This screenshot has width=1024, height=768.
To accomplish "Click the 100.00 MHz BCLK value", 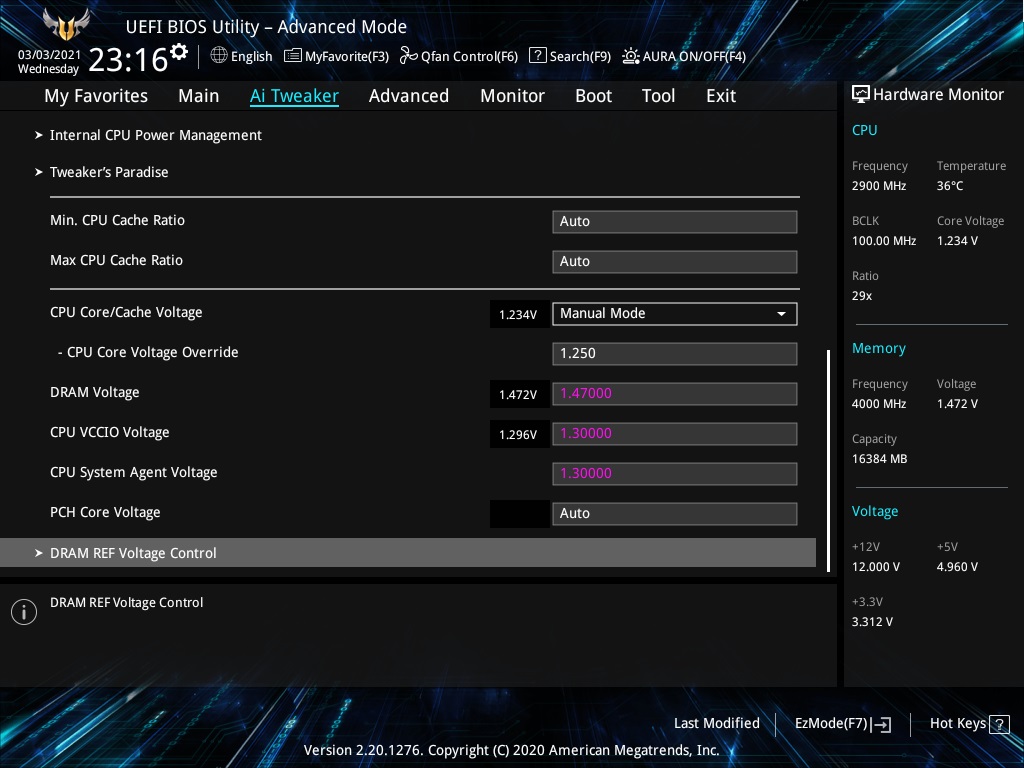I will 884,240.
